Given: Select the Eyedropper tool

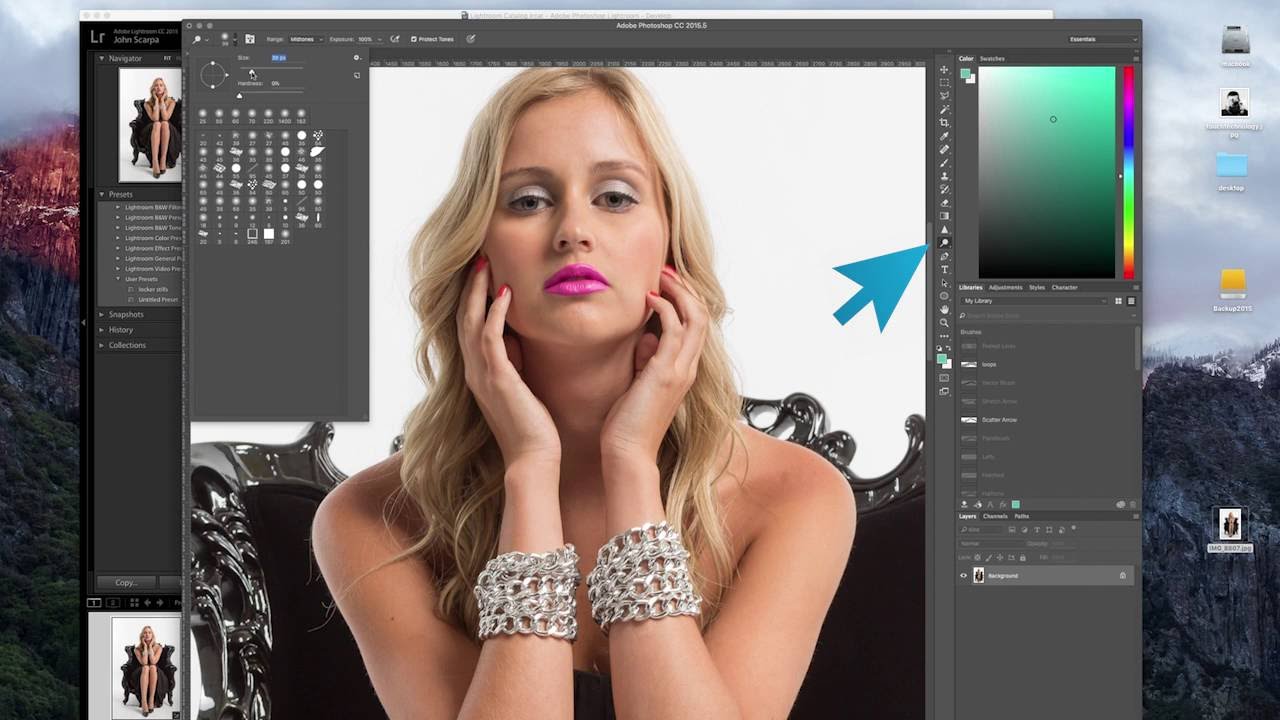Looking at the screenshot, I should coord(944,136).
